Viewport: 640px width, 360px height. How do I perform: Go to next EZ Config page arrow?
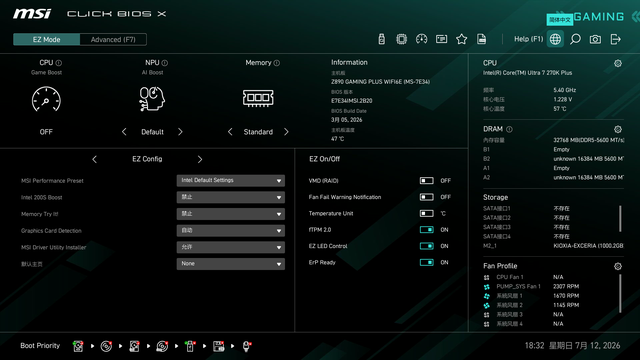pos(200,159)
